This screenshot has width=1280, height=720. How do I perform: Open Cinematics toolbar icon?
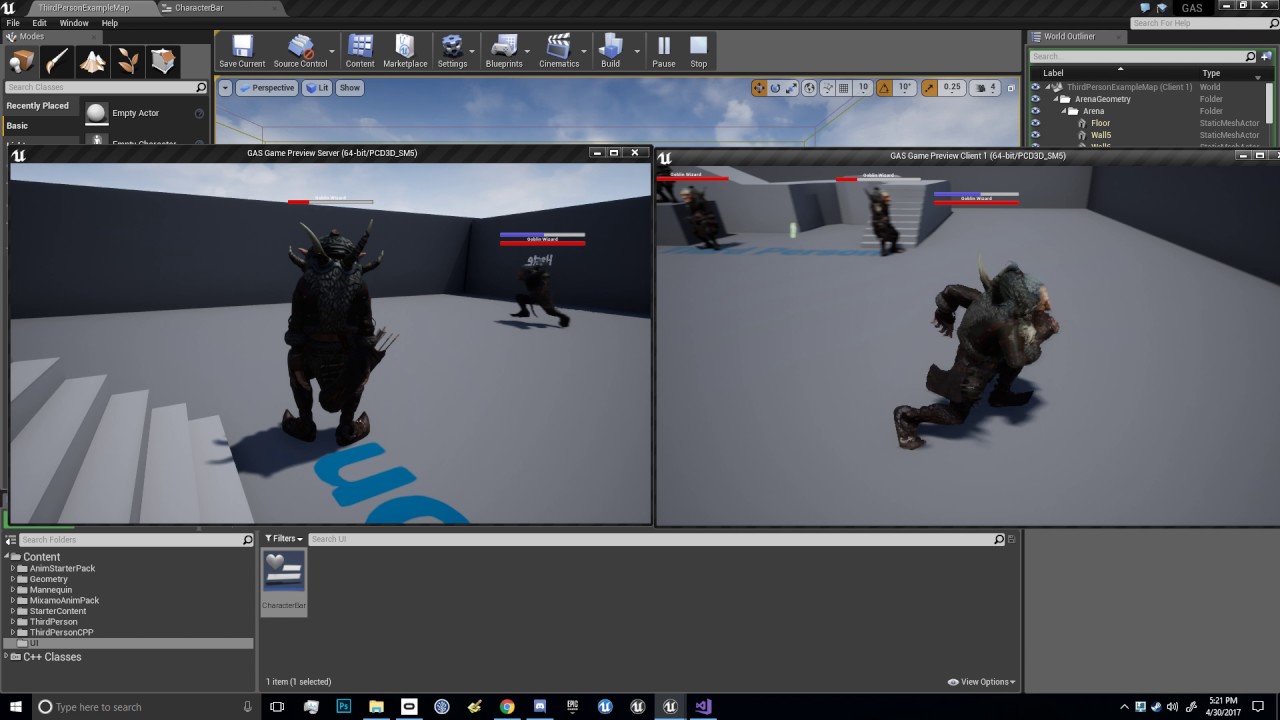tap(559, 51)
